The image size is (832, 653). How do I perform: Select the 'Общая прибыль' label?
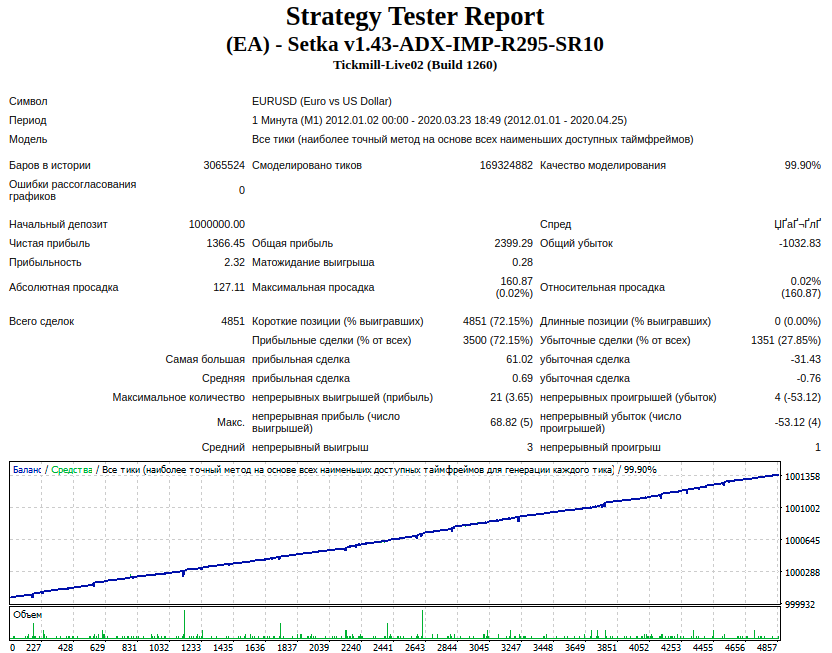tap(292, 243)
